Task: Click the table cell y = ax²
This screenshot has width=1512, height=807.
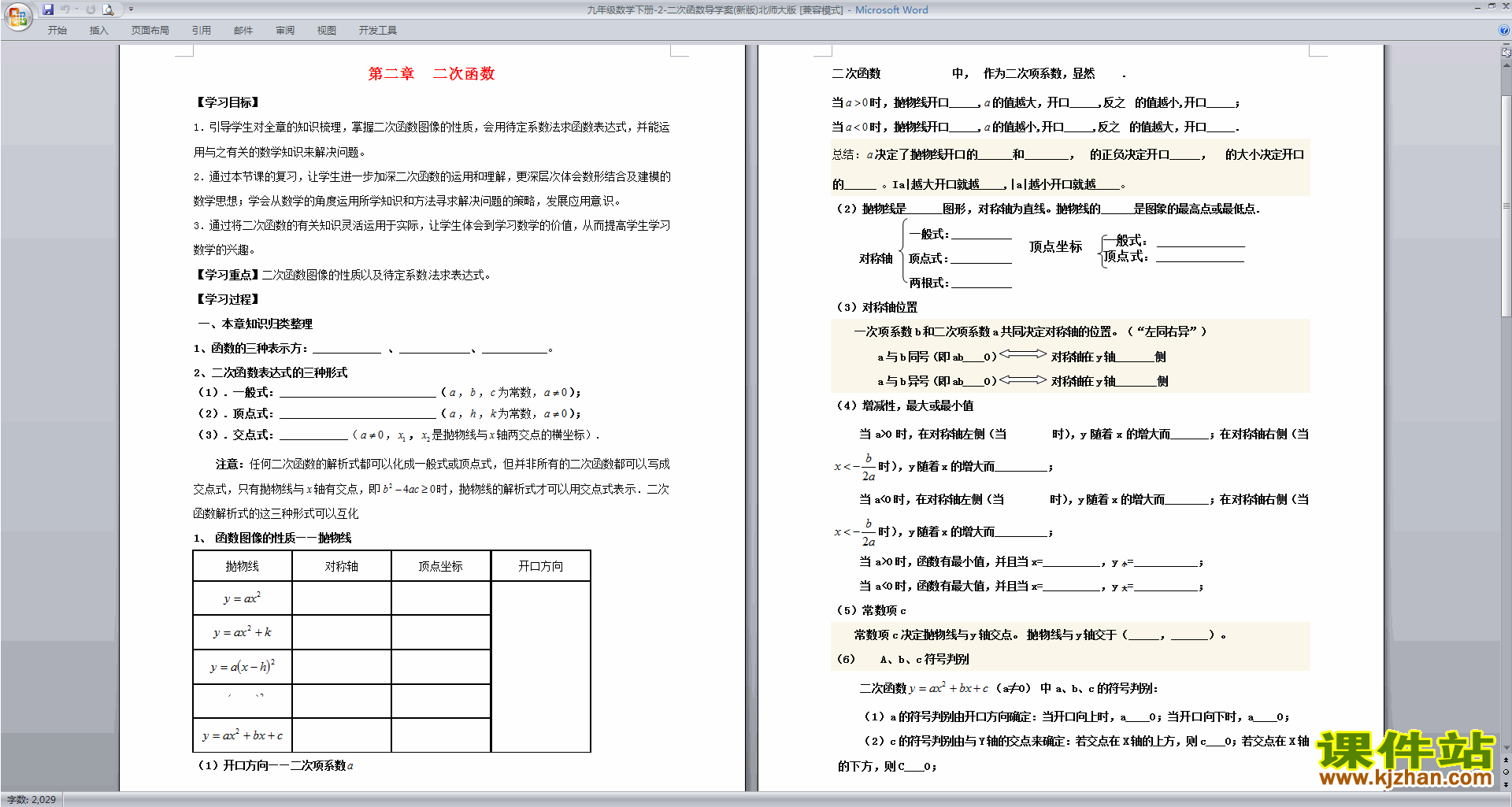Action: pyautogui.click(x=243, y=598)
